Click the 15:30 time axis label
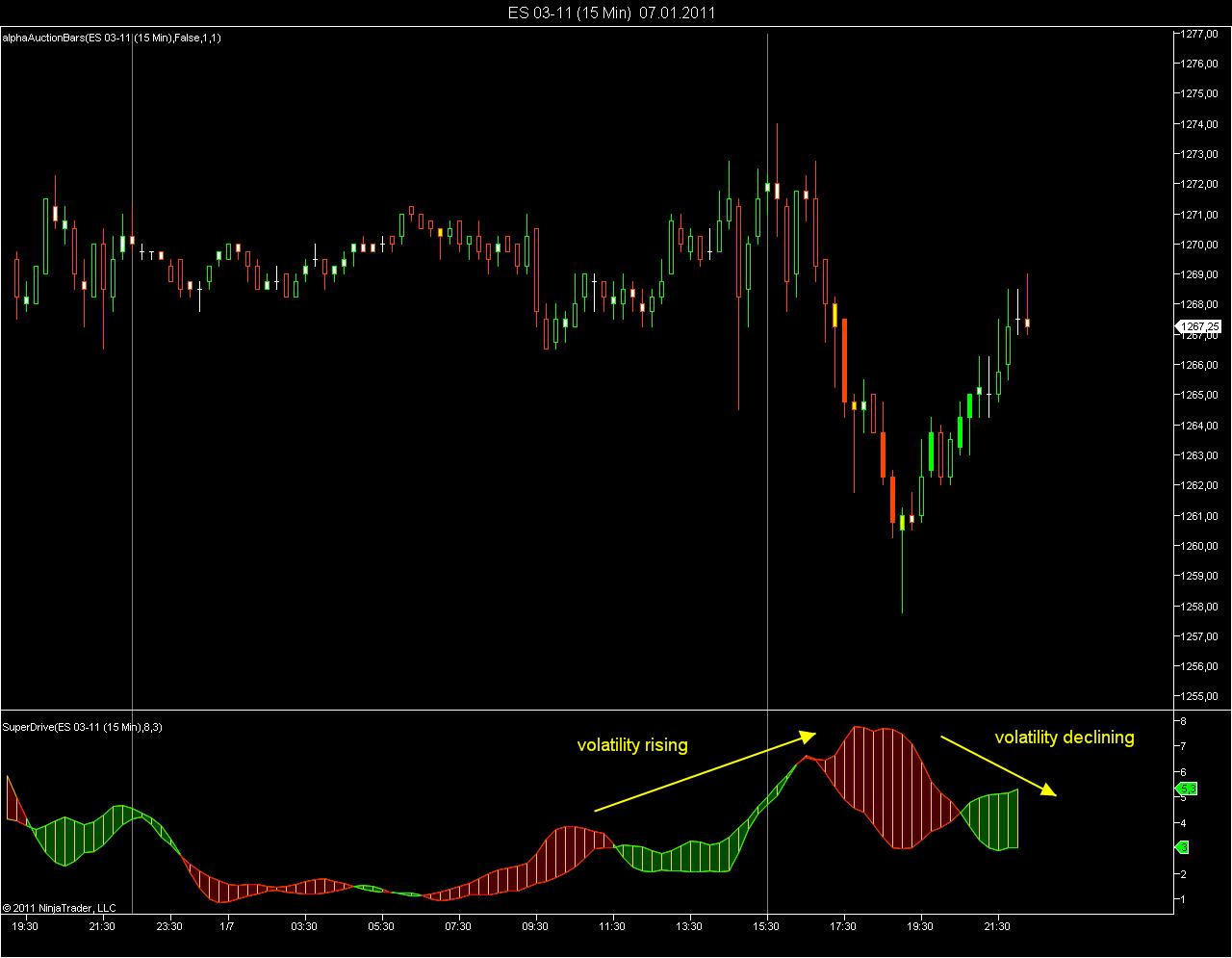The image size is (1232, 958). pos(766,926)
